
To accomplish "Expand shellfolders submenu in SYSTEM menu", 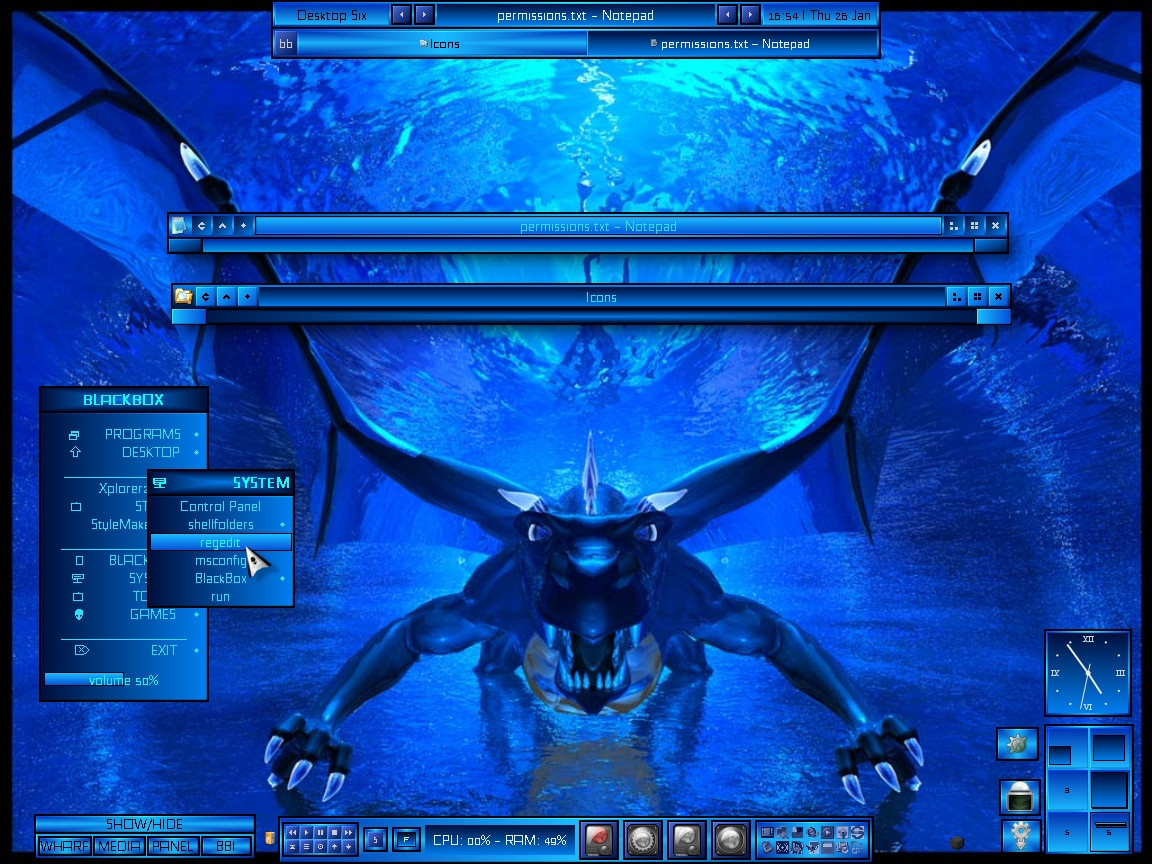I will [x=220, y=524].
